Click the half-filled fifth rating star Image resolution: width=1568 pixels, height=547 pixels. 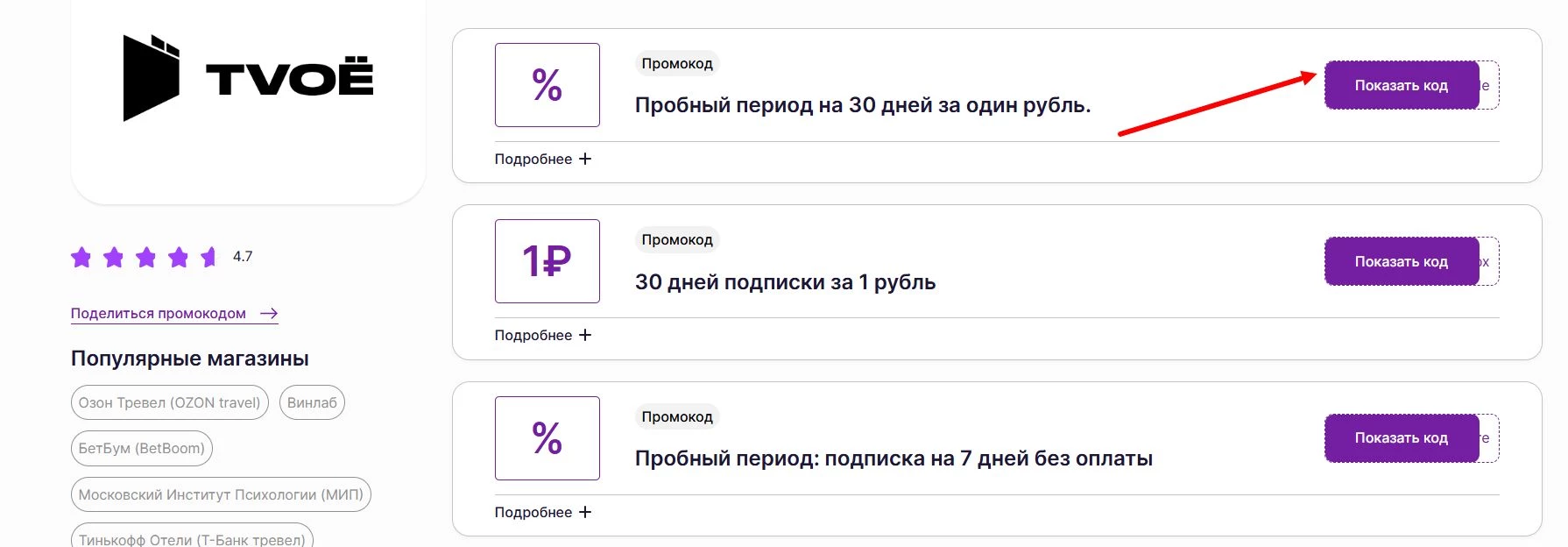[208, 257]
